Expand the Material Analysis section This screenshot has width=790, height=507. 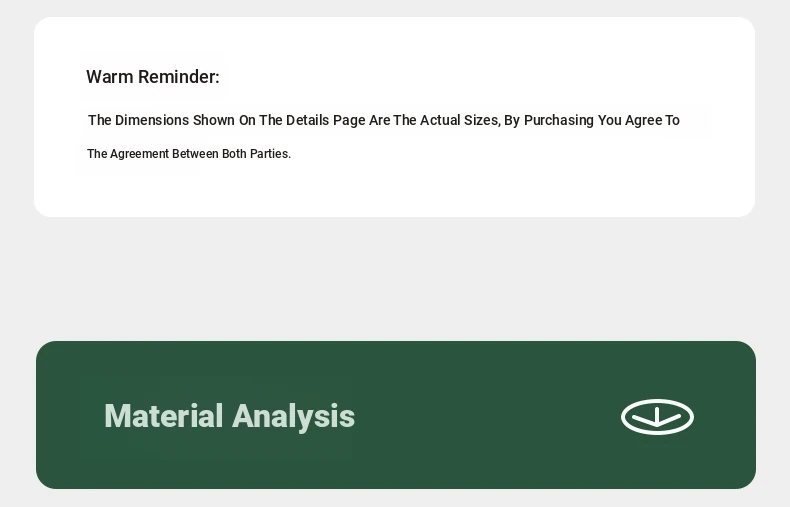[396, 415]
